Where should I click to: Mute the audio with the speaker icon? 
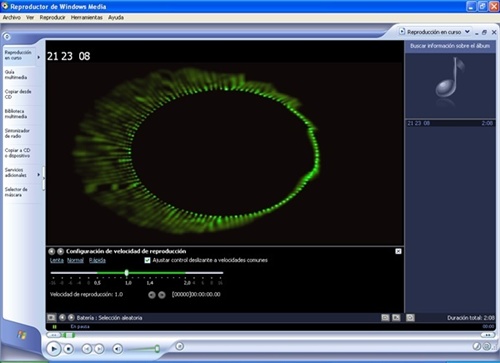click(117, 349)
